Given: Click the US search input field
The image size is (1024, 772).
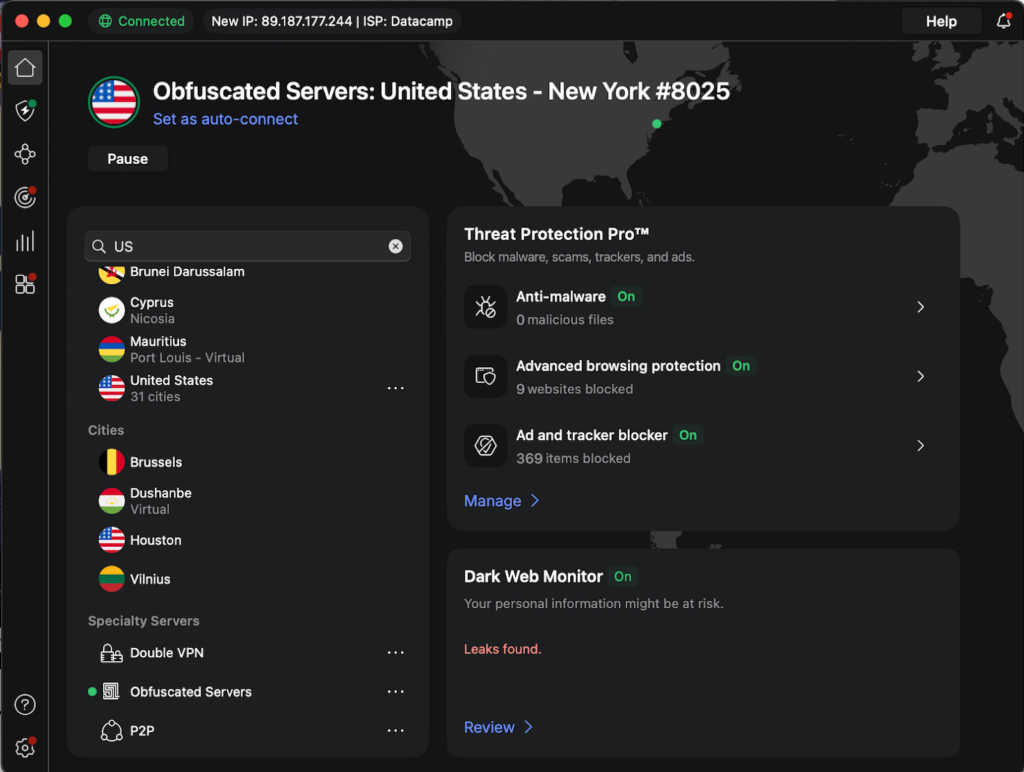Looking at the screenshot, I should [x=248, y=246].
